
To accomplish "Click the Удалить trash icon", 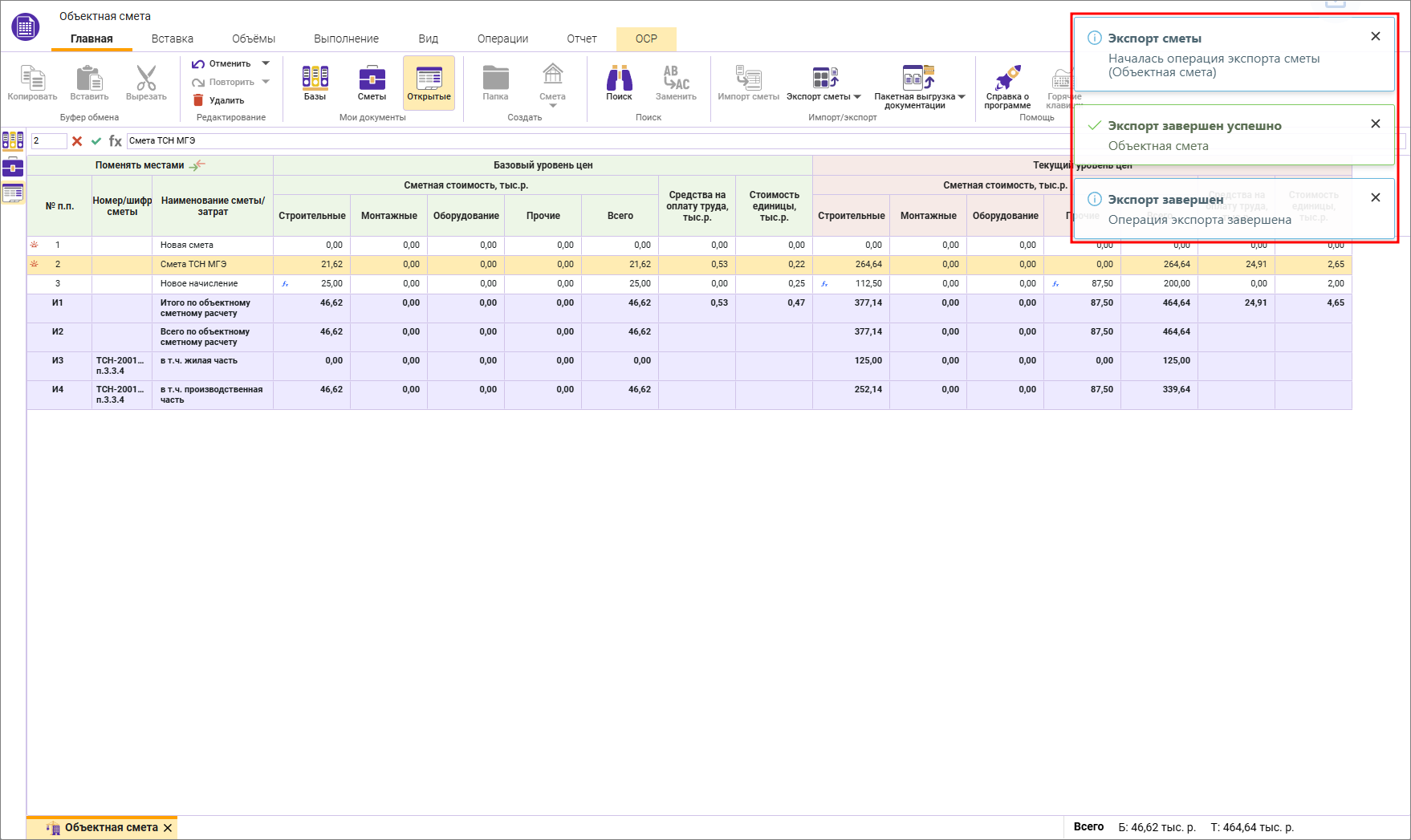I will (198, 100).
